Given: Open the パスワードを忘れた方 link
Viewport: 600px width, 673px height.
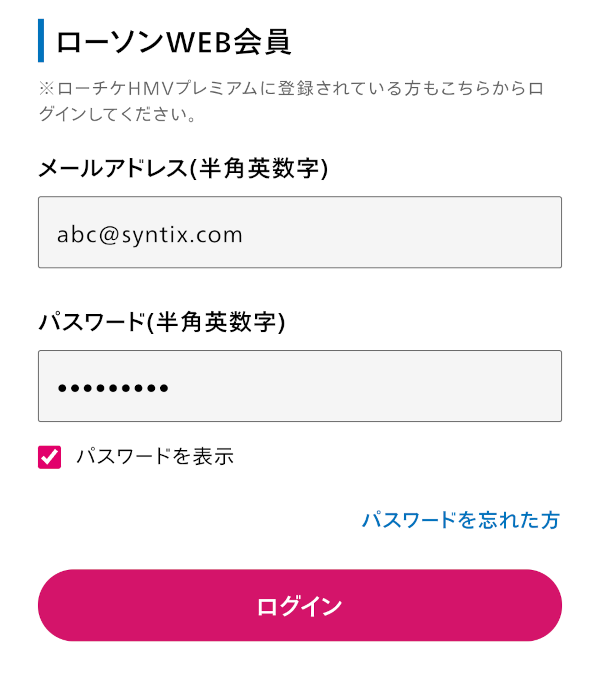Looking at the screenshot, I should point(460,520).
